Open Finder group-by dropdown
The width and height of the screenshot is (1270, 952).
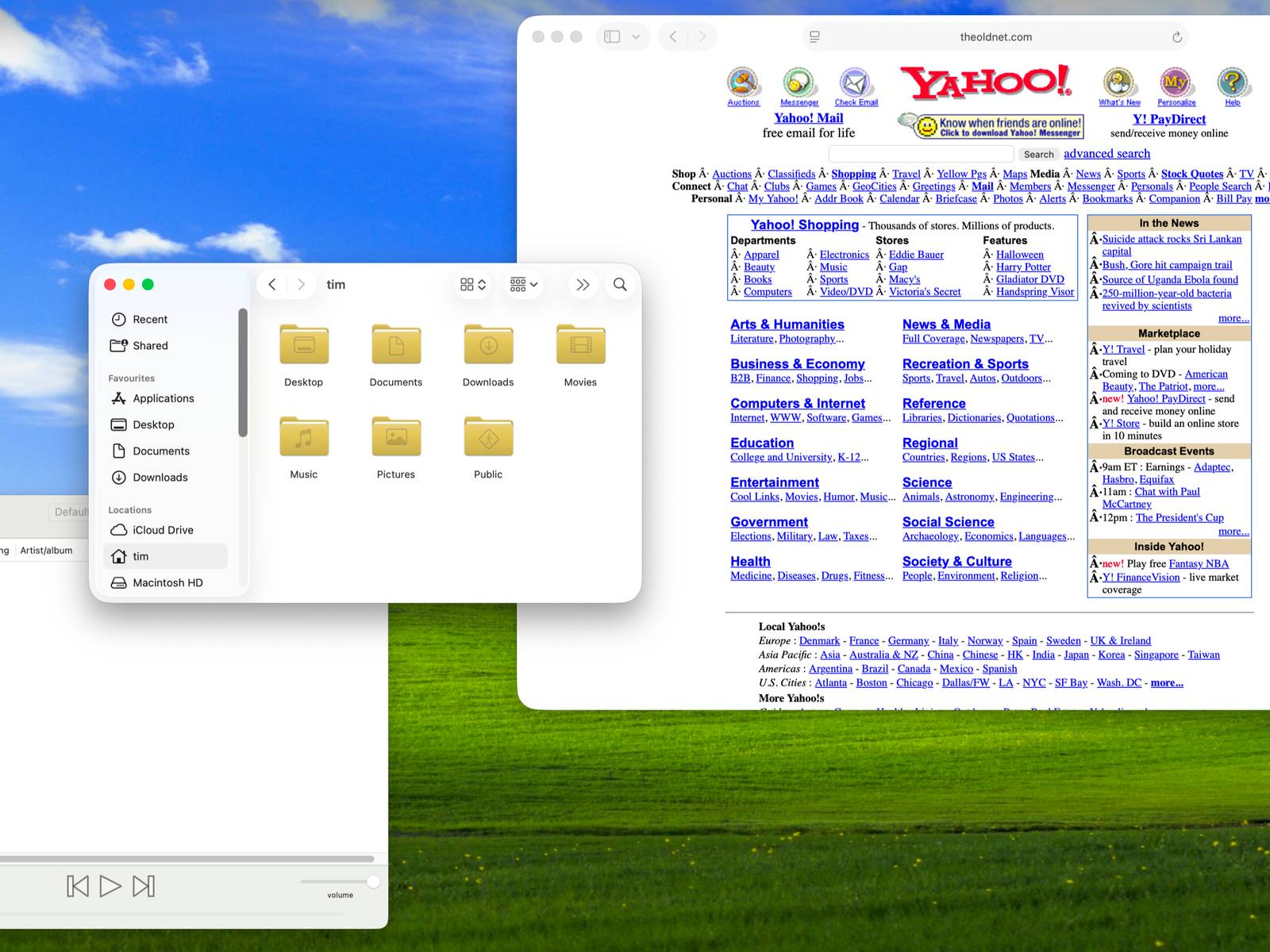pyautogui.click(x=524, y=285)
